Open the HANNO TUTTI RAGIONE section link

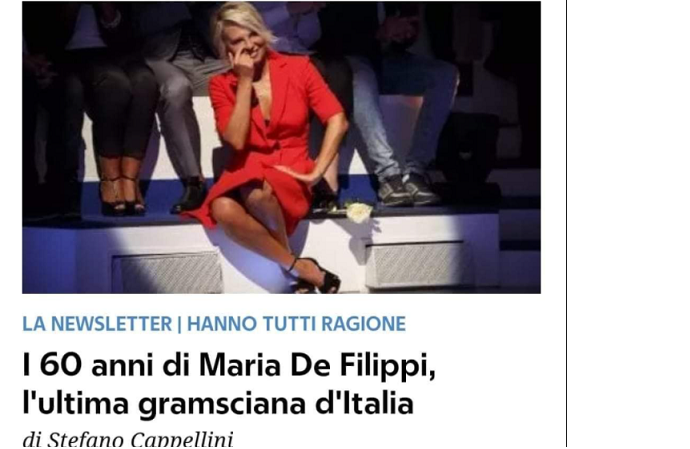pos(296,324)
